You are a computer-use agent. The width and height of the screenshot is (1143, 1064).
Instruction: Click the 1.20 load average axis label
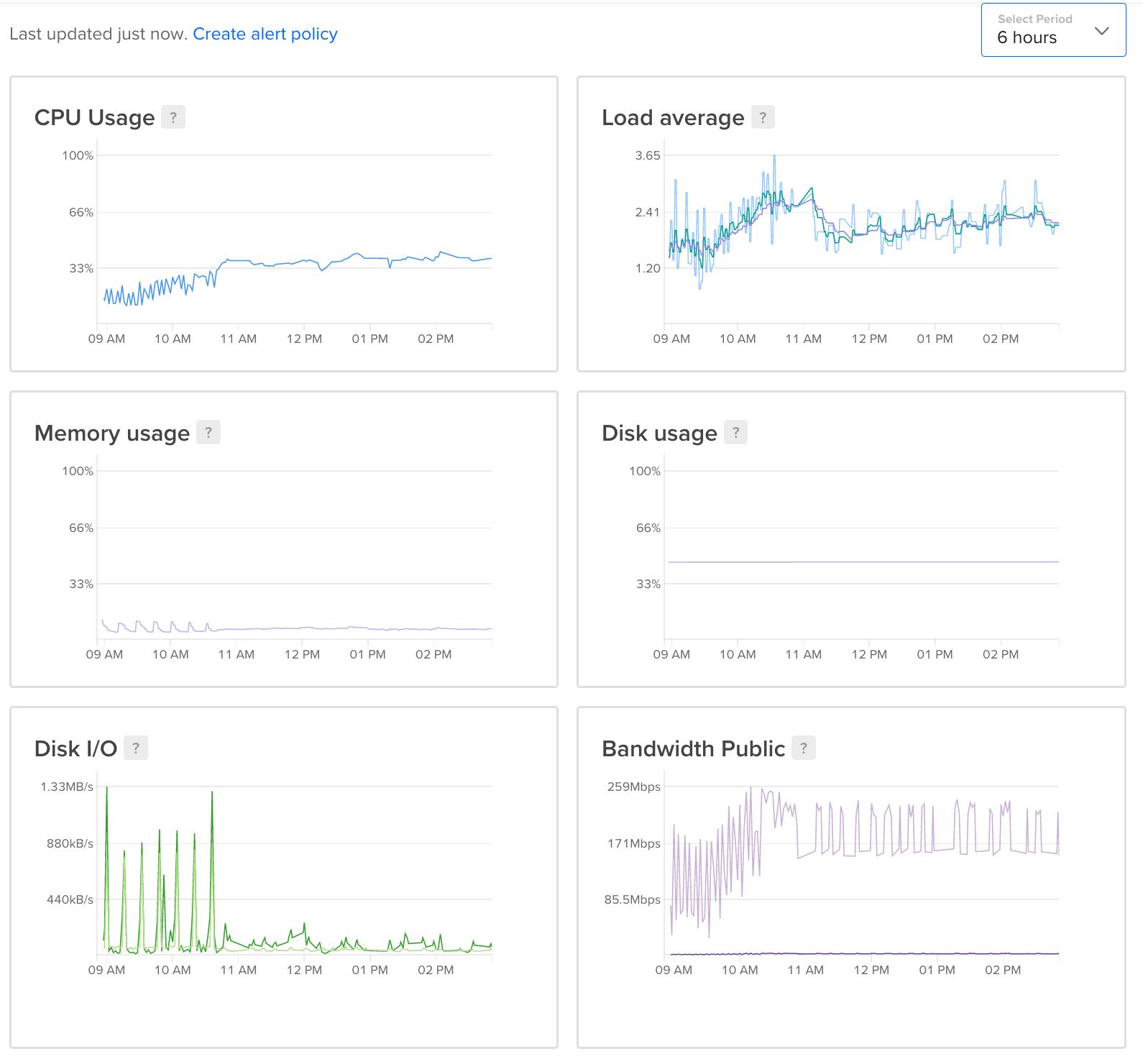click(x=648, y=268)
